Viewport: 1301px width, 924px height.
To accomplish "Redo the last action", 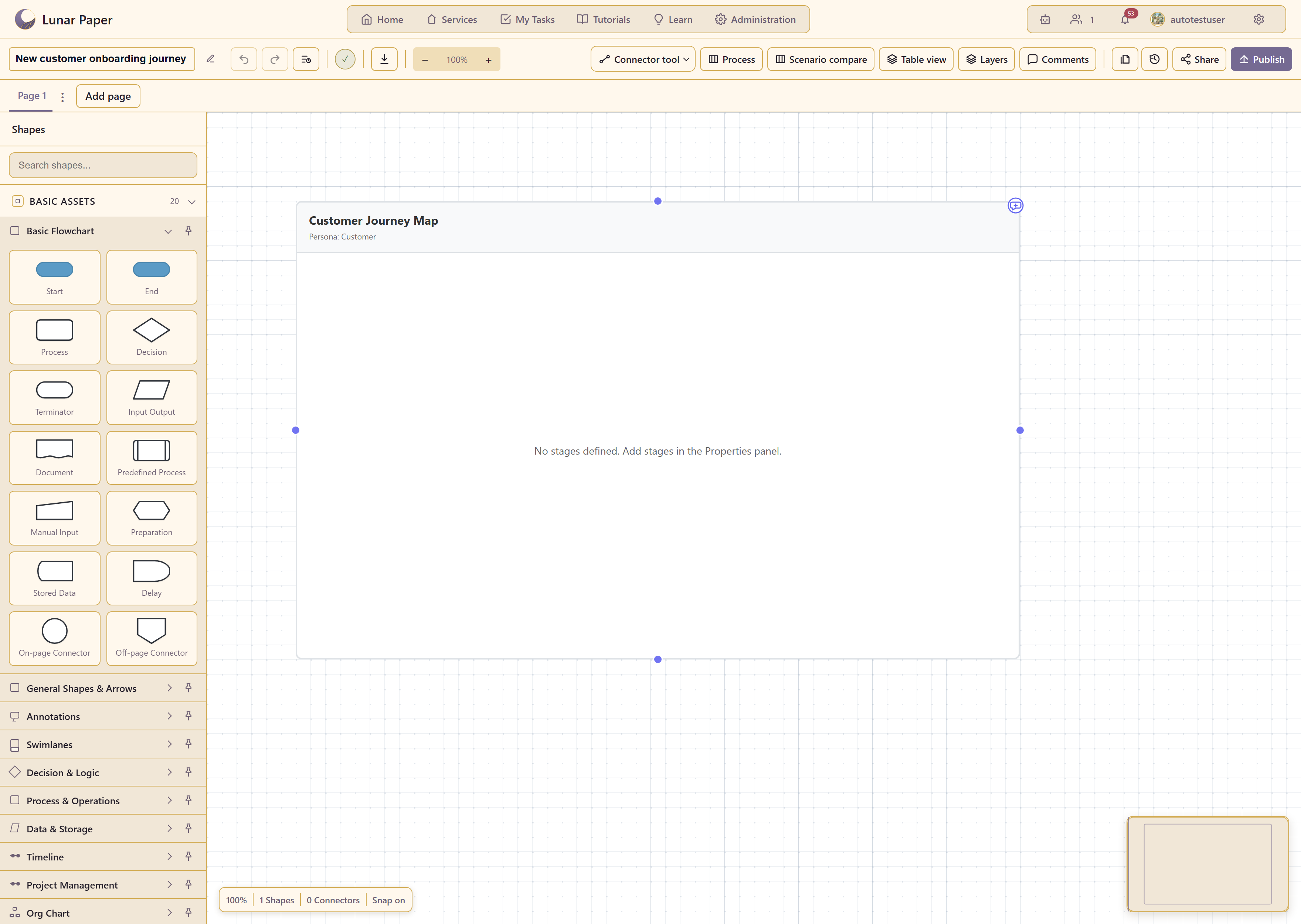I will point(275,59).
